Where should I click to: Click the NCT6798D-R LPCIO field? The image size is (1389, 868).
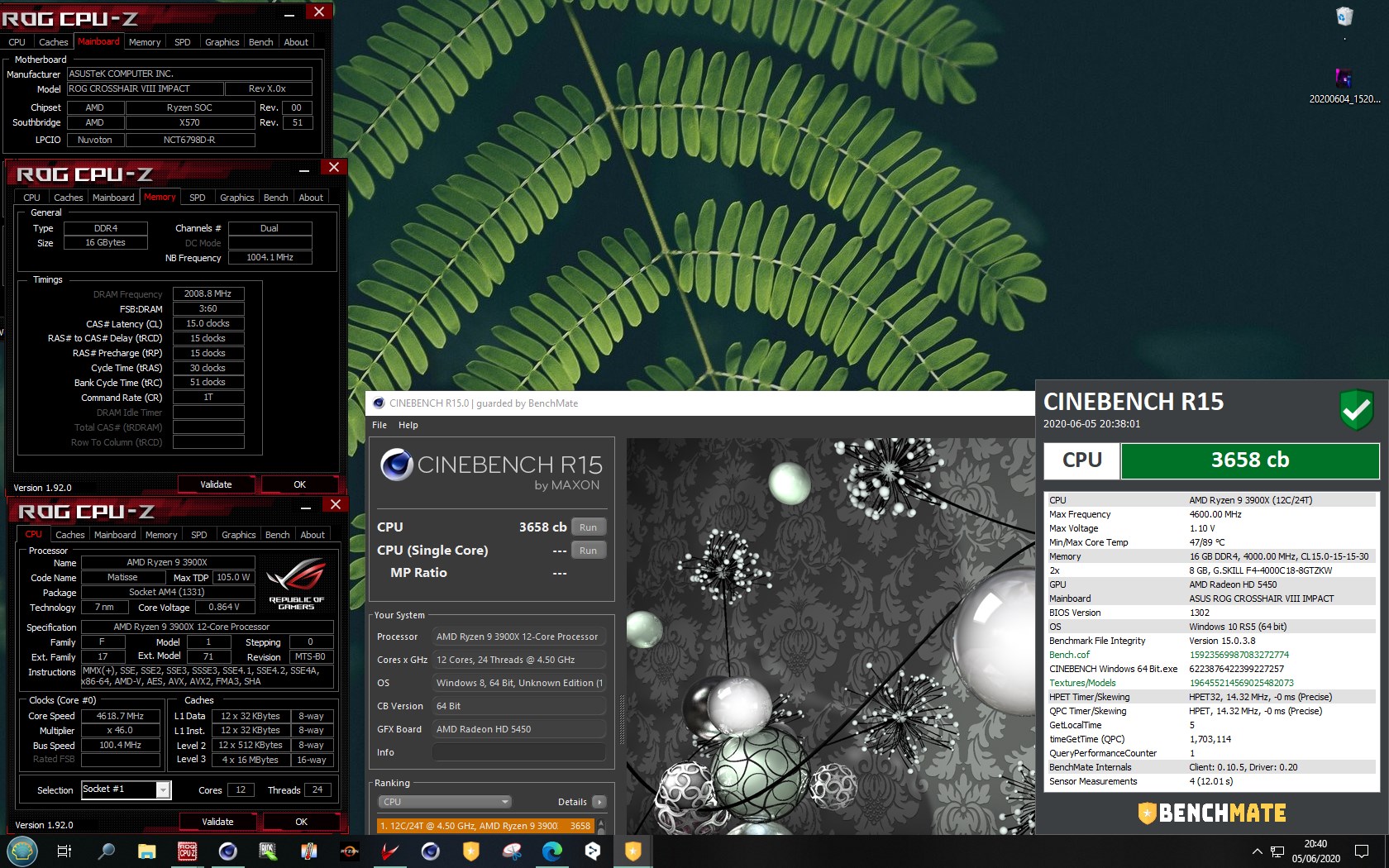(189, 140)
